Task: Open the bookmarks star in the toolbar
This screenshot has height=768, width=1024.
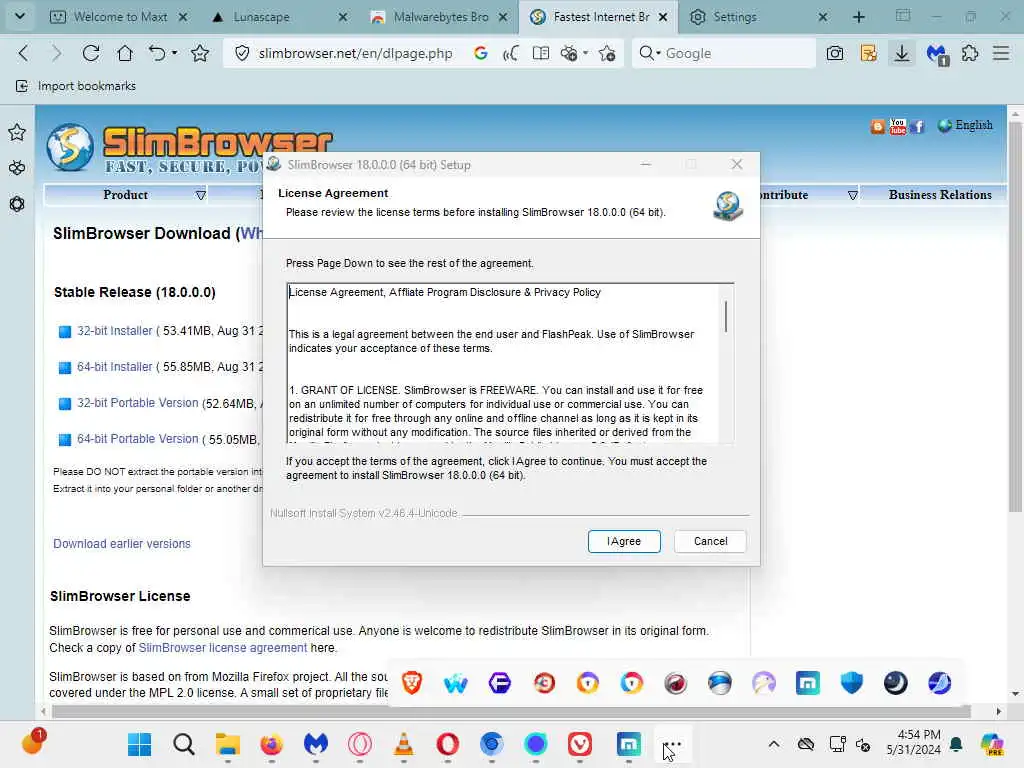Action: pyautogui.click(x=200, y=53)
